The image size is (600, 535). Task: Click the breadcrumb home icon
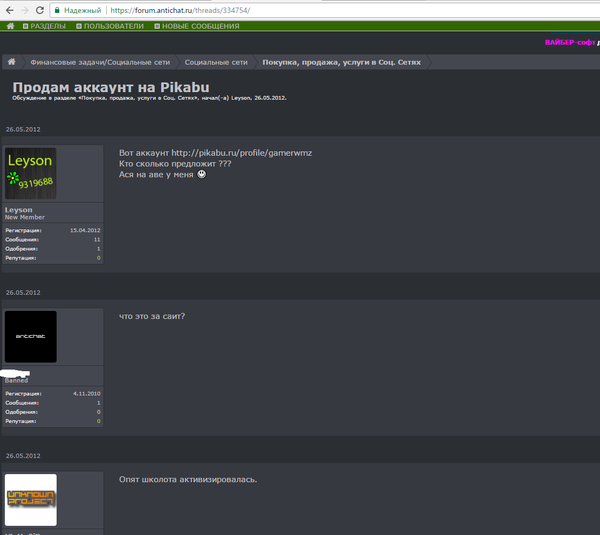coord(12,62)
